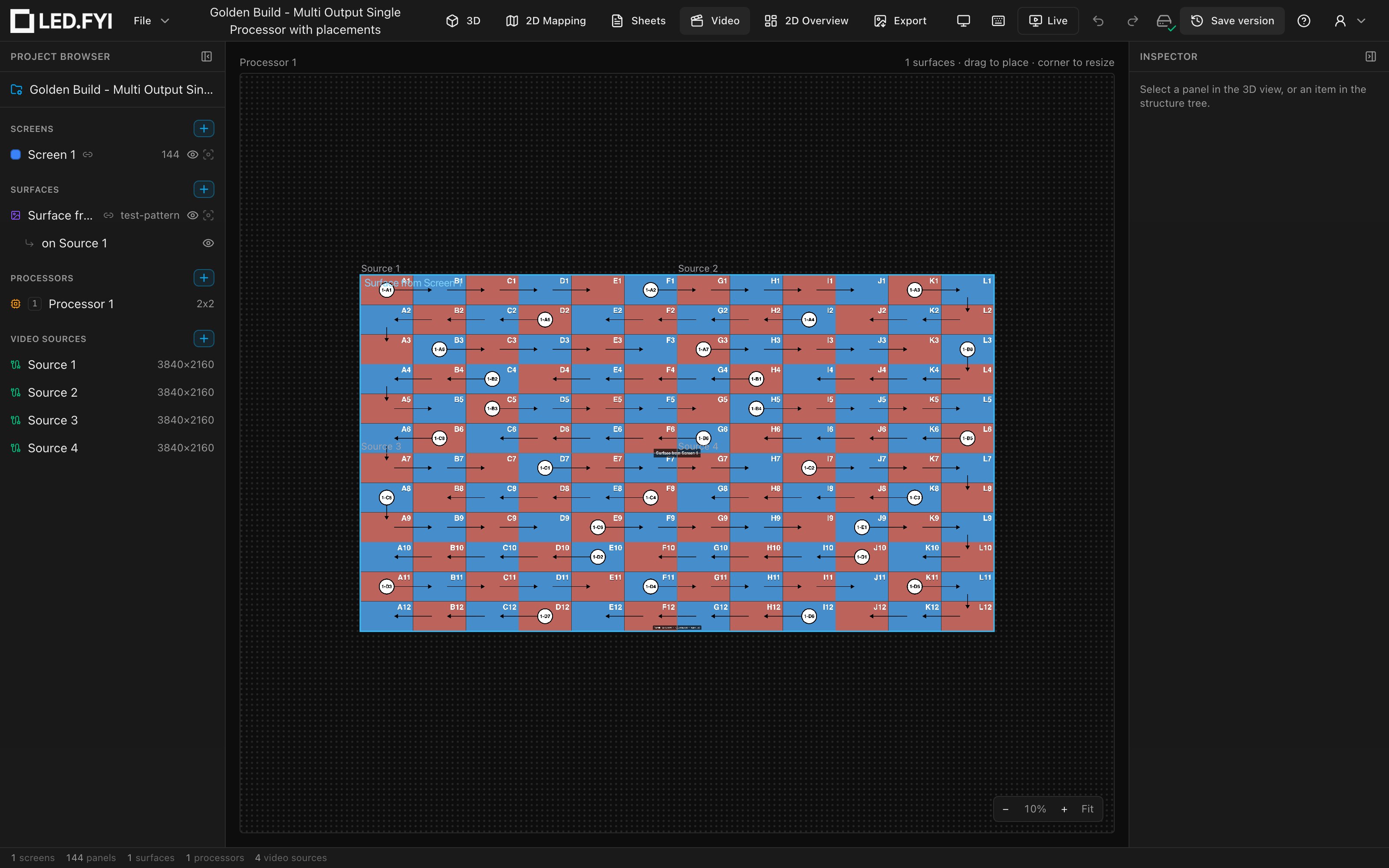Click the redo arrow
This screenshot has height=868, width=1389.
[1132, 21]
